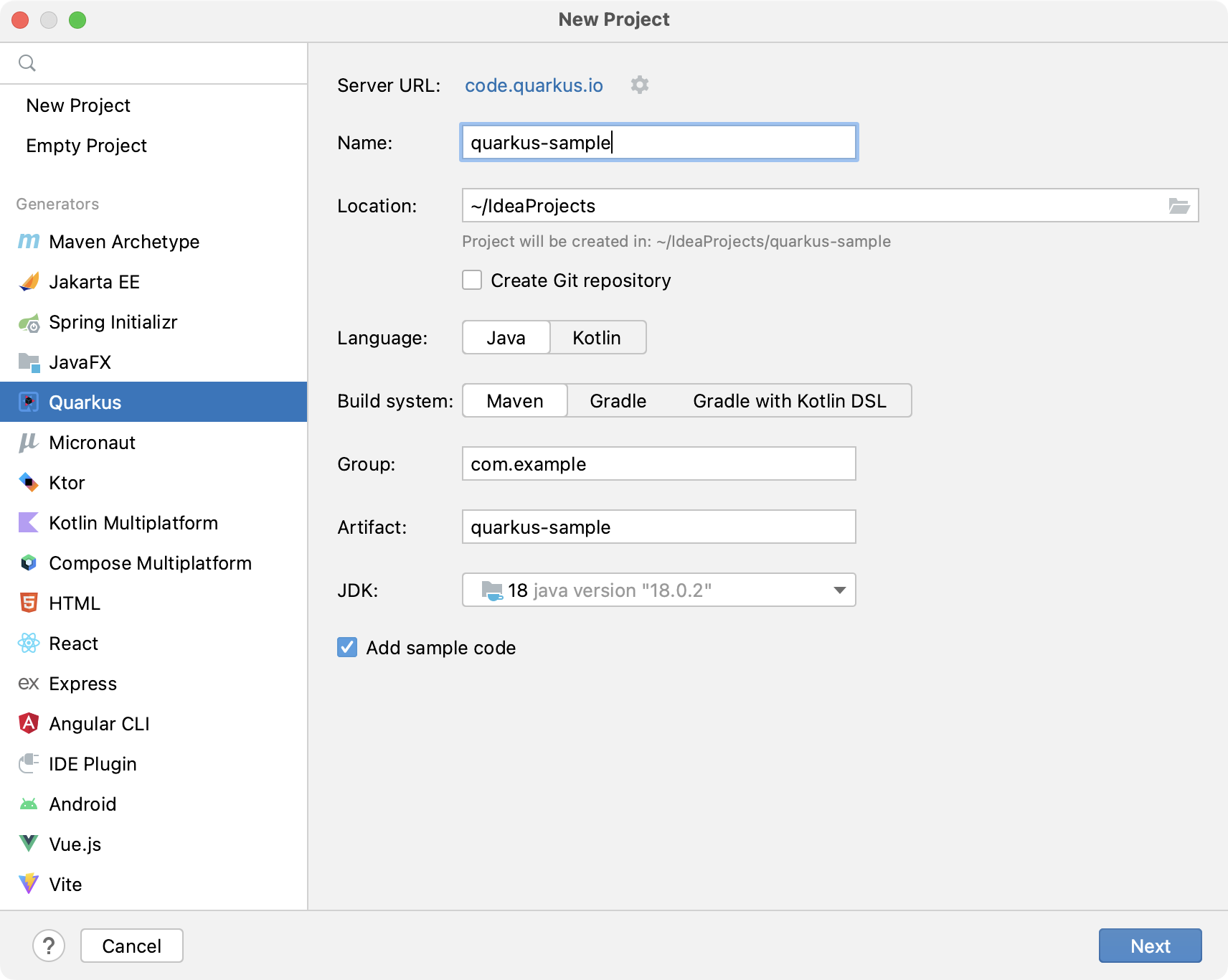
Task: Select Vue.js generator label
Action: tap(75, 844)
